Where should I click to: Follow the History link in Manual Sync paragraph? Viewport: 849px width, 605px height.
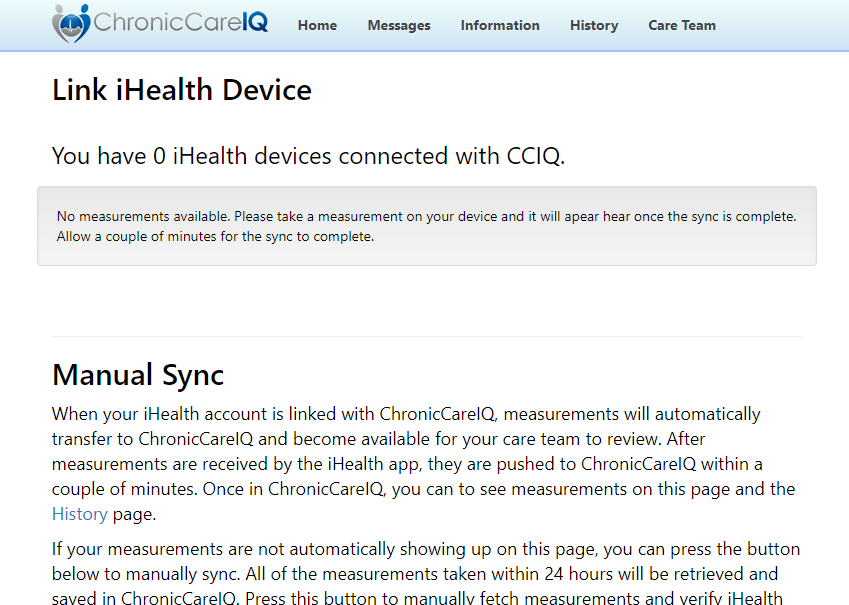point(80,514)
